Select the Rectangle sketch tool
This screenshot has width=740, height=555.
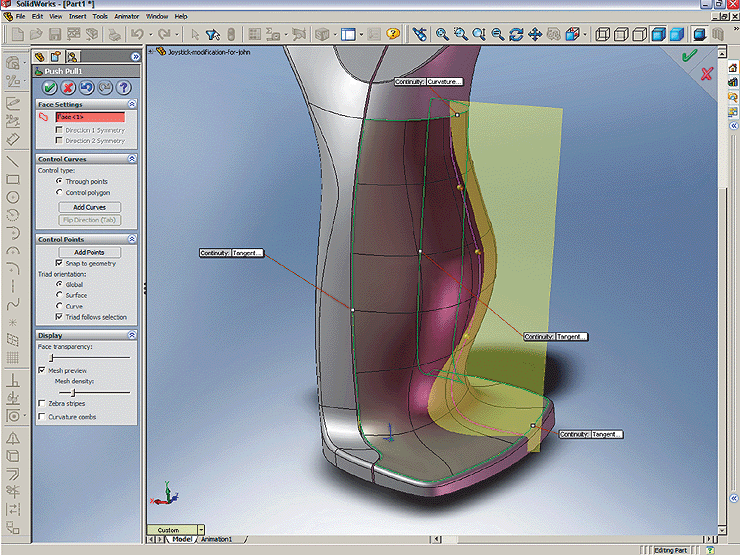(x=13, y=179)
